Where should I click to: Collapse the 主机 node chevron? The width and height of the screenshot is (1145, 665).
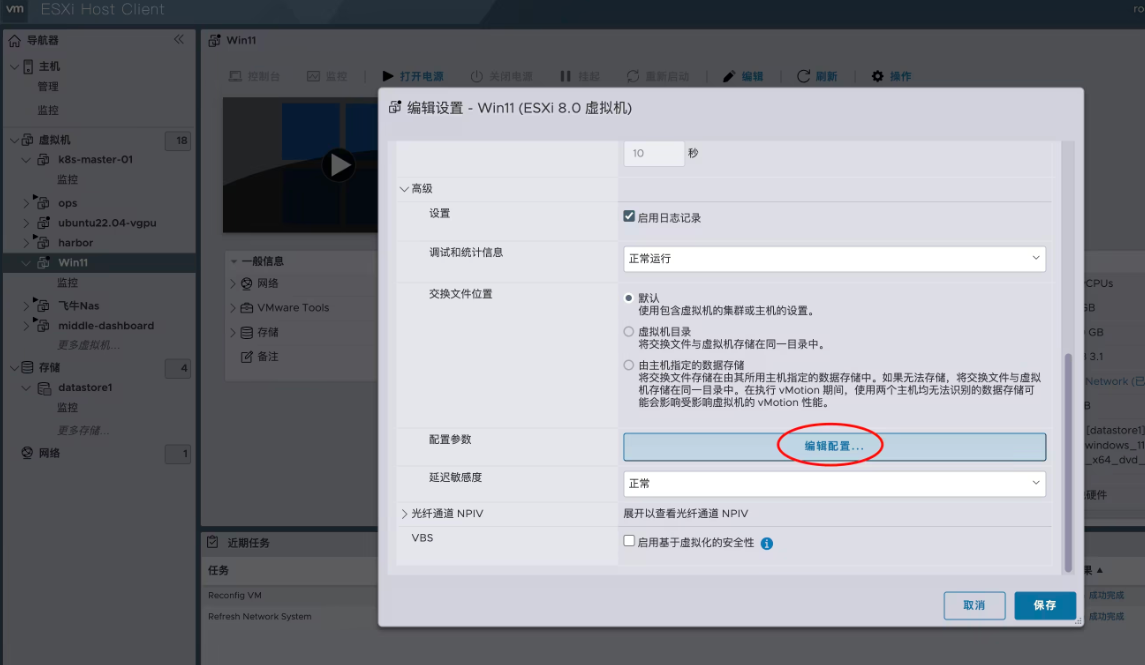tap(14, 66)
